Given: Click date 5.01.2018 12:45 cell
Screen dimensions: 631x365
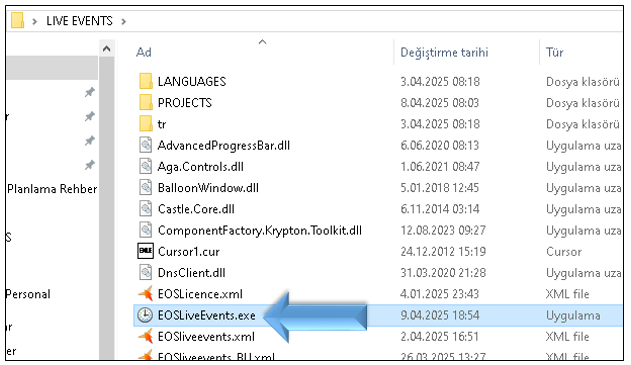Looking at the screenshot, I should pos(440,188).
